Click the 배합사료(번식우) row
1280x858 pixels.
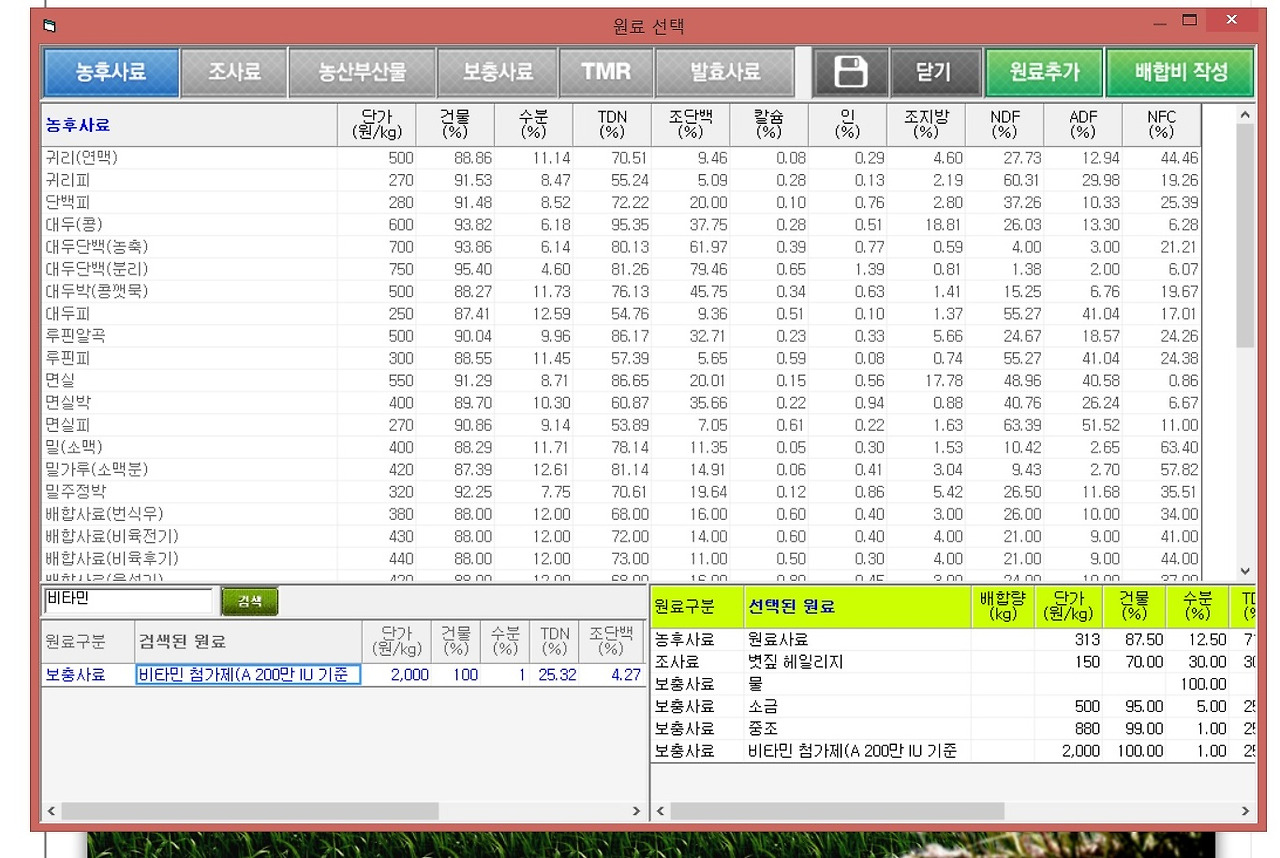pyautogui.click(x=620, y=514)
